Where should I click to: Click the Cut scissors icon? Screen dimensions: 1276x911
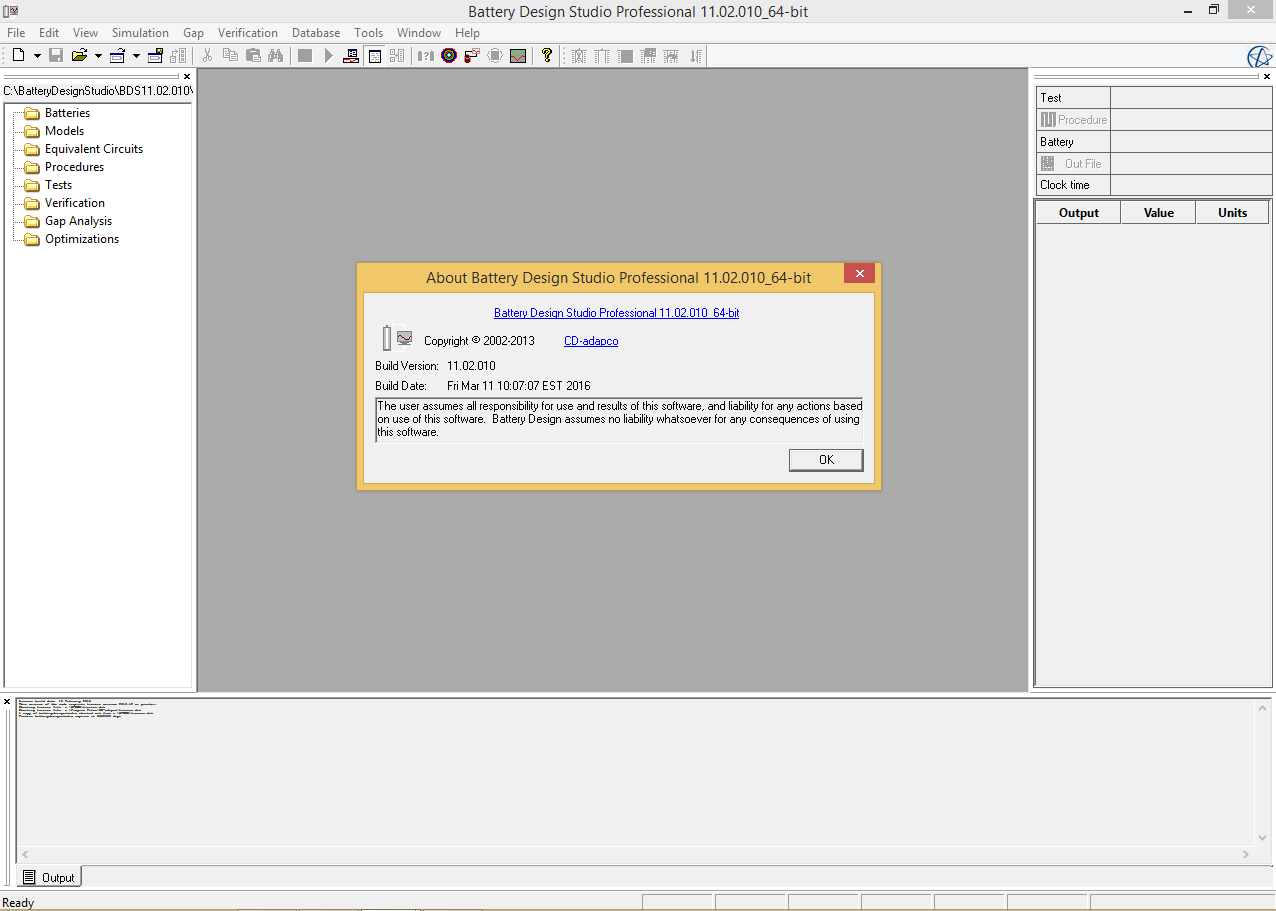(x=208, y=56)
